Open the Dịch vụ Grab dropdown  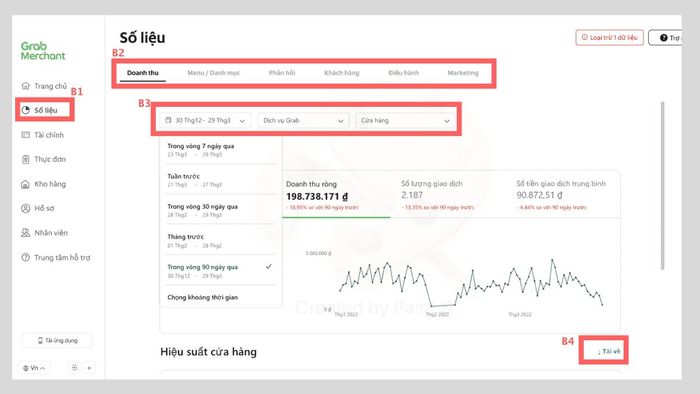303,120
